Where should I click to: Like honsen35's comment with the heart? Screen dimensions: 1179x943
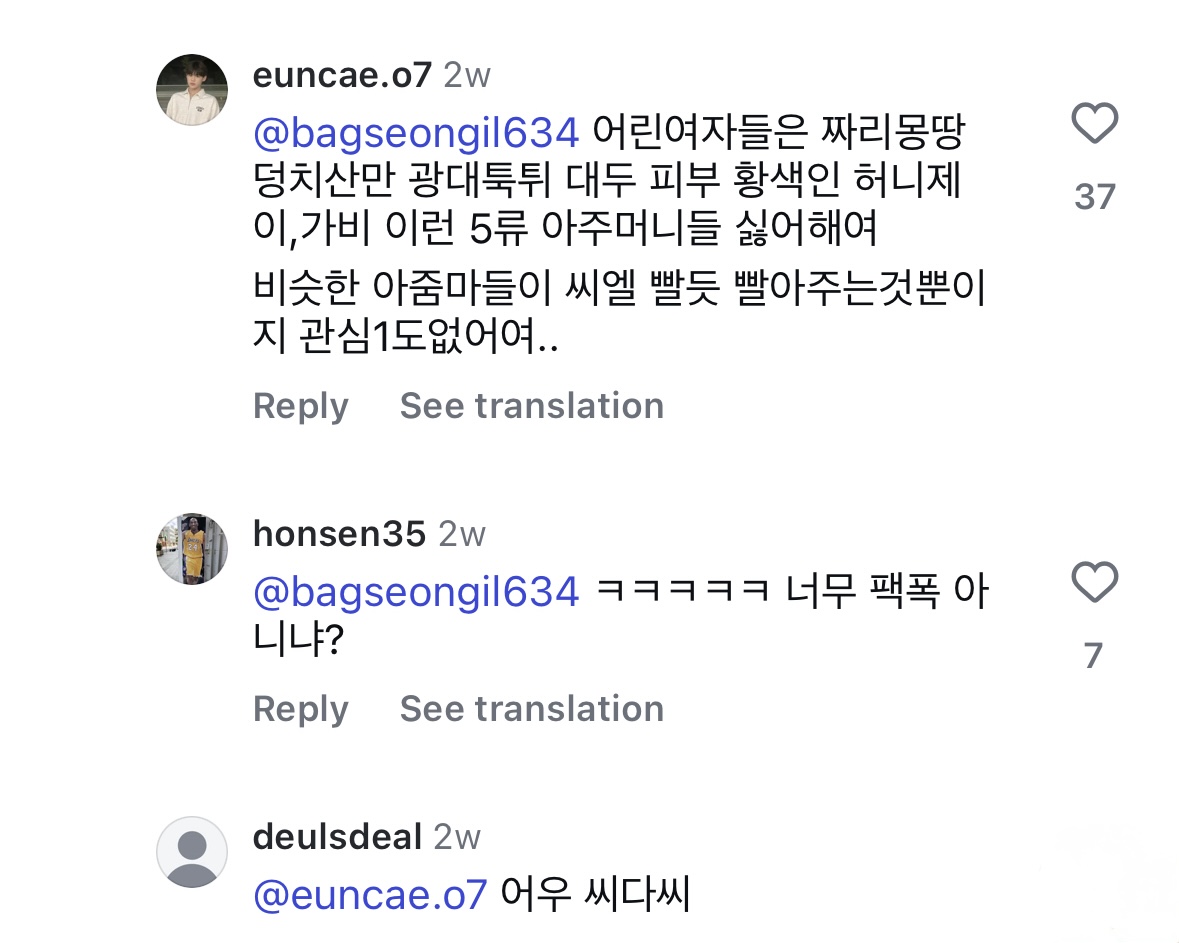point(1094,582)
